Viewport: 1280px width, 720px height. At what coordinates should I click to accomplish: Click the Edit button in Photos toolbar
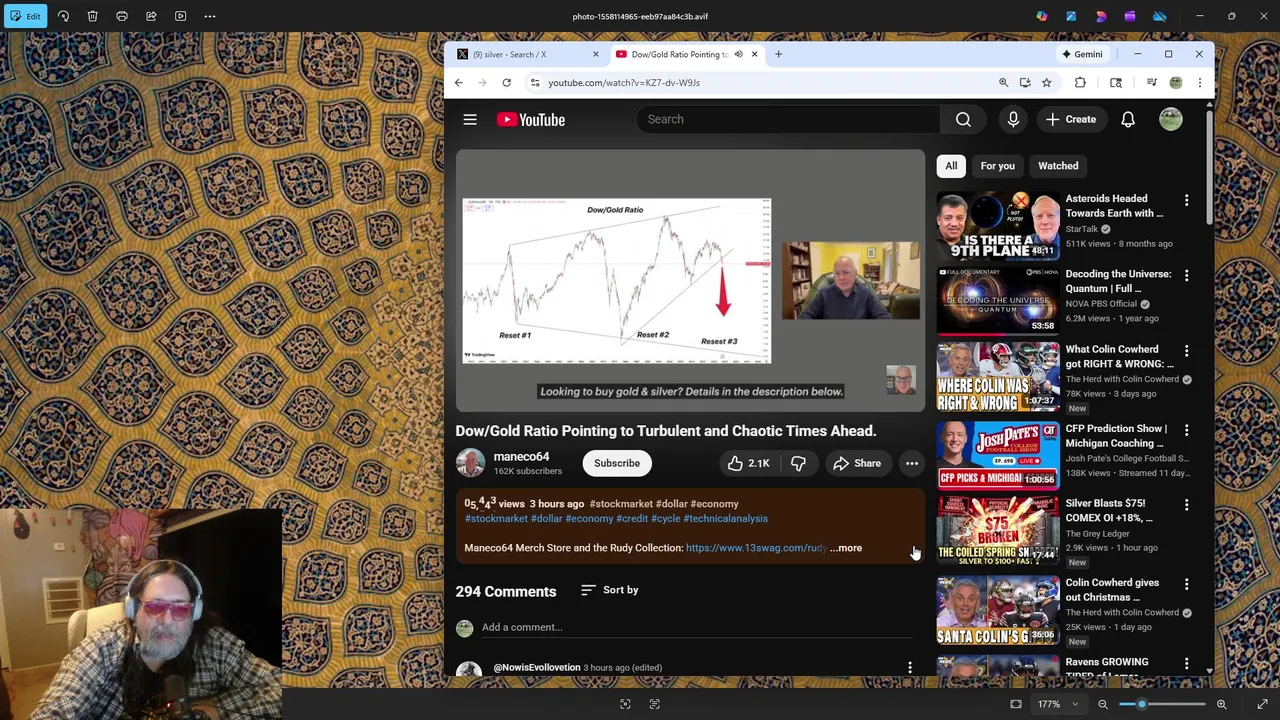pyautogui.click(x=25, y=16)
